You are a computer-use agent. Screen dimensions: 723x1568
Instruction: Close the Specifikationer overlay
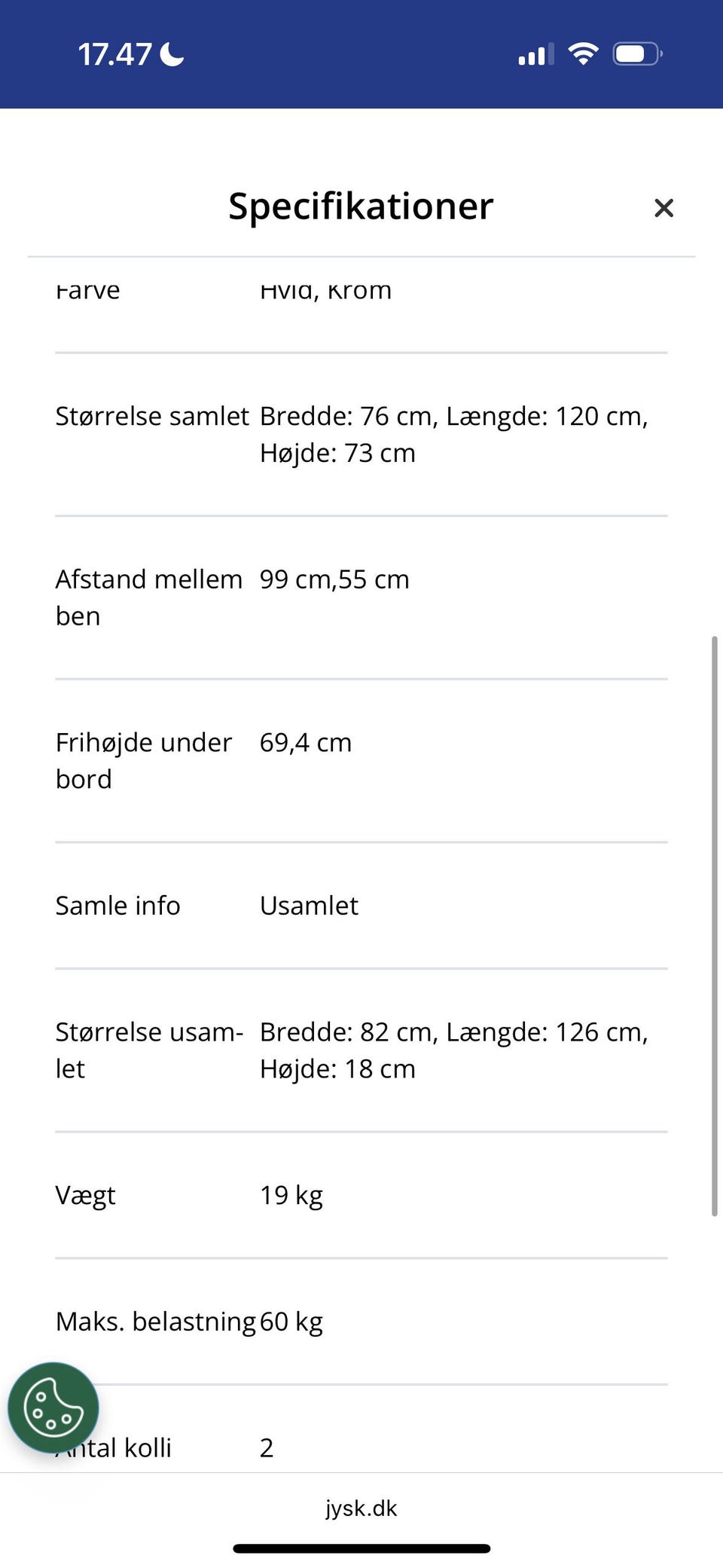tap(664, 208)
